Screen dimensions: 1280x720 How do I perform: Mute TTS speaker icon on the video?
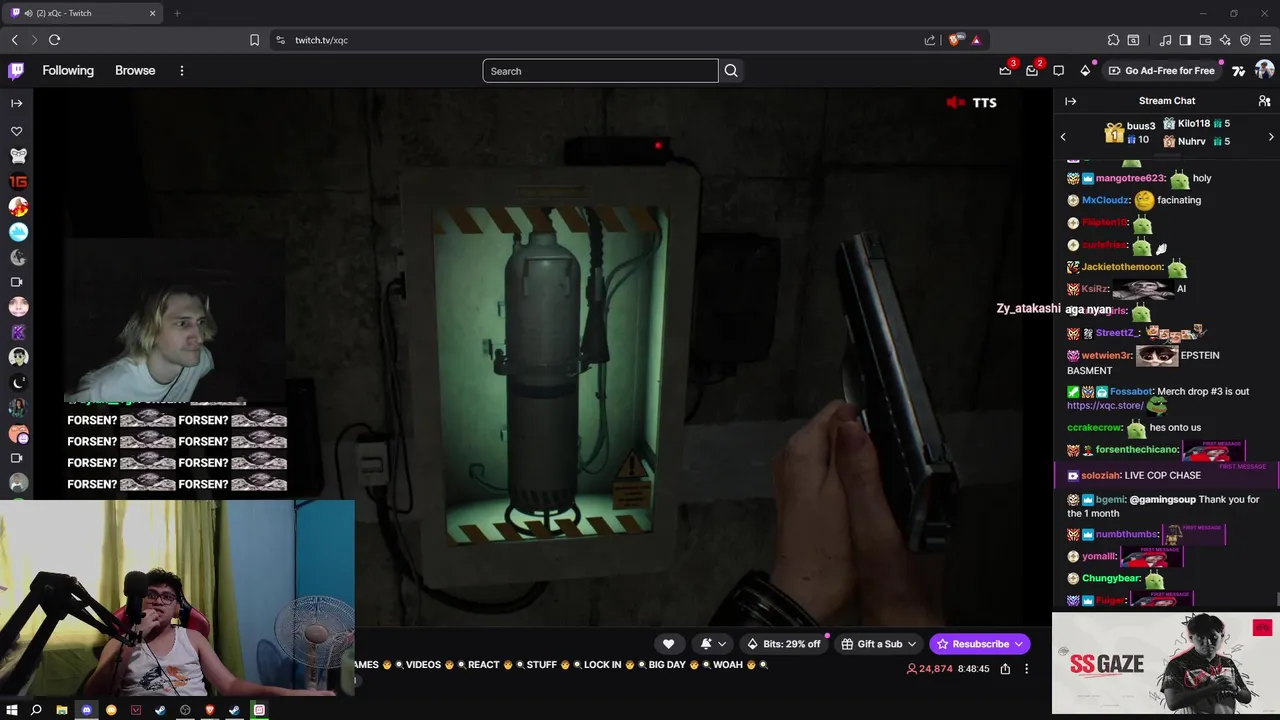(x=956, y=102)
